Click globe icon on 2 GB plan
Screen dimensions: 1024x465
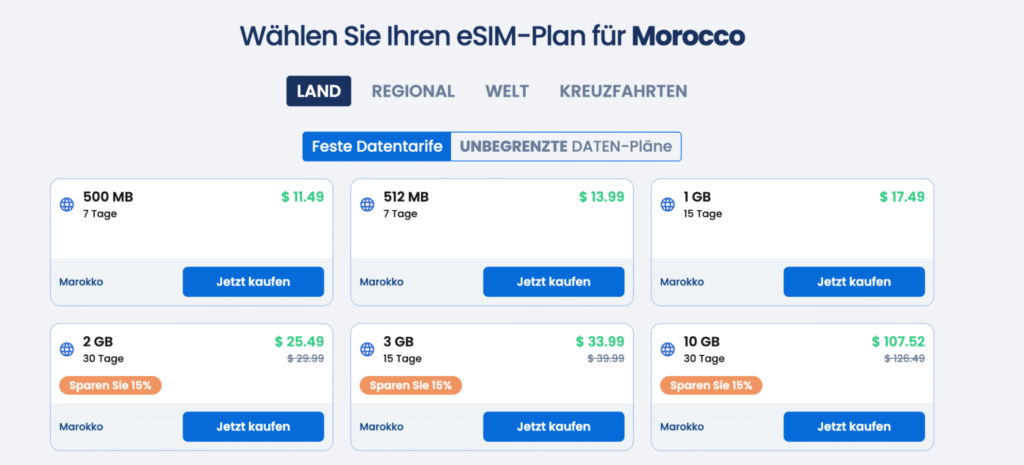67,349
